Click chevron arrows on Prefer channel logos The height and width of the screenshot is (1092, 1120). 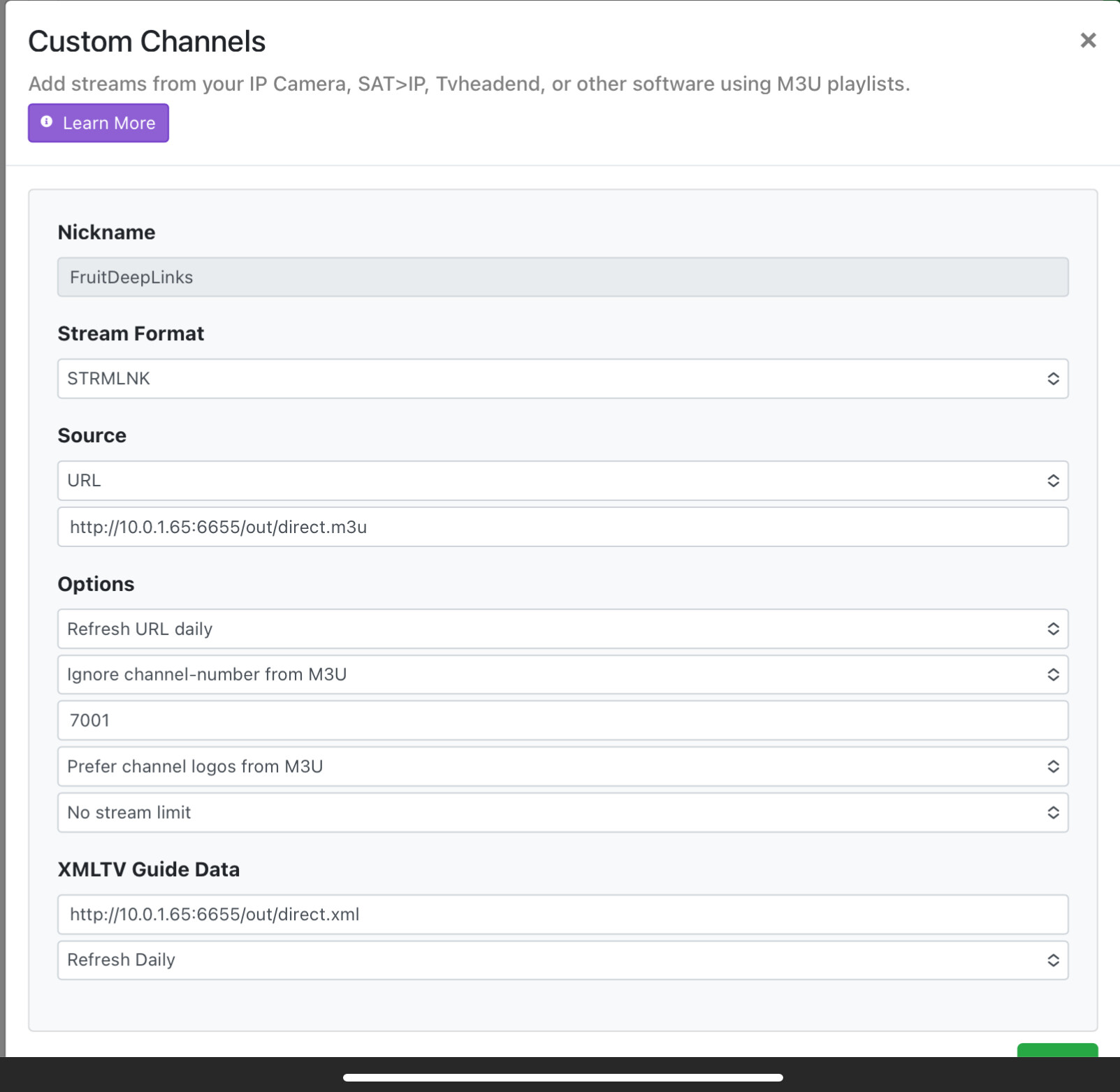(x=1053, y=766)
